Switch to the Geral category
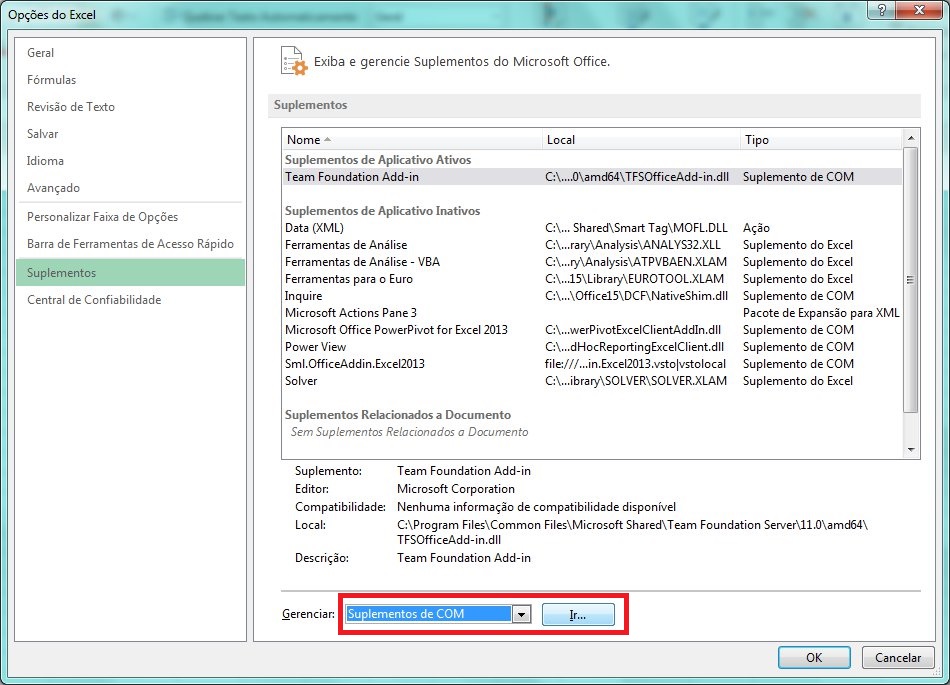Screen dimensions: 950x685 (40, 52)
